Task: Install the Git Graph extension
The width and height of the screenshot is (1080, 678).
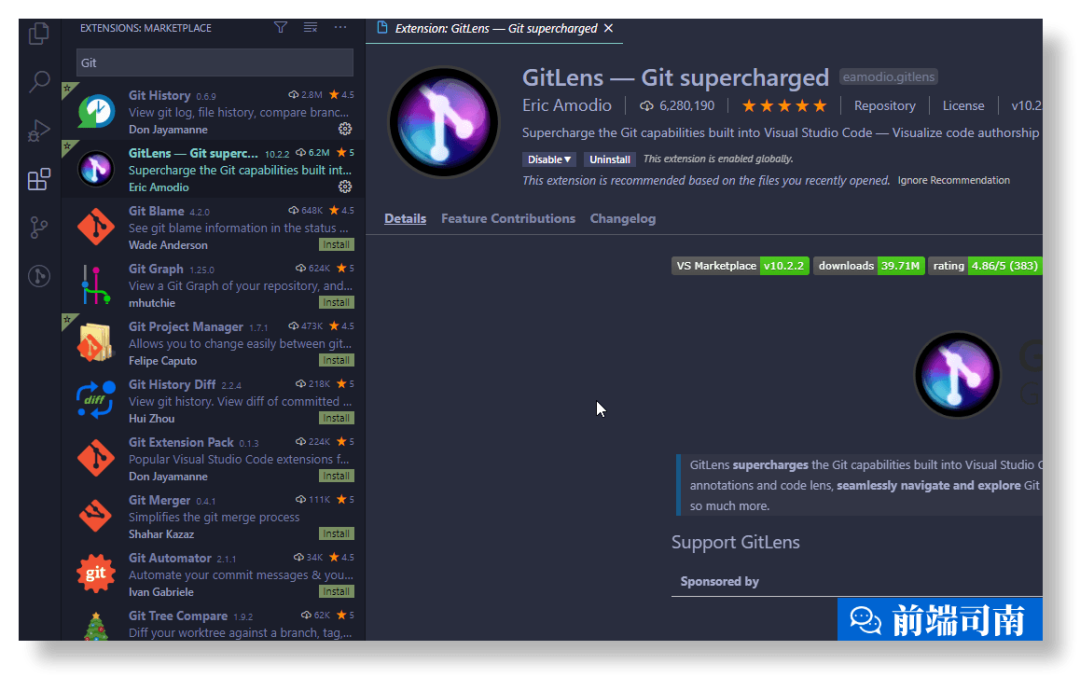Action: [x=337, y=302]
